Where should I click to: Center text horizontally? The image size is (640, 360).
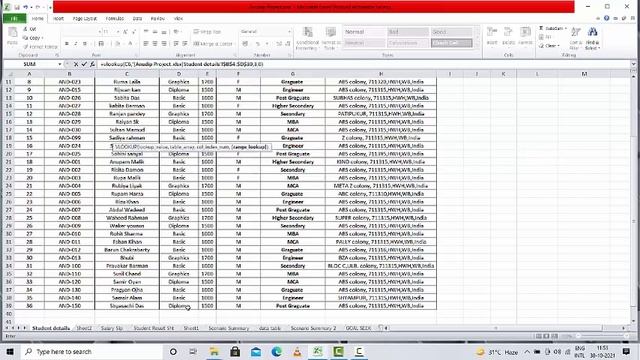point(155,44)
